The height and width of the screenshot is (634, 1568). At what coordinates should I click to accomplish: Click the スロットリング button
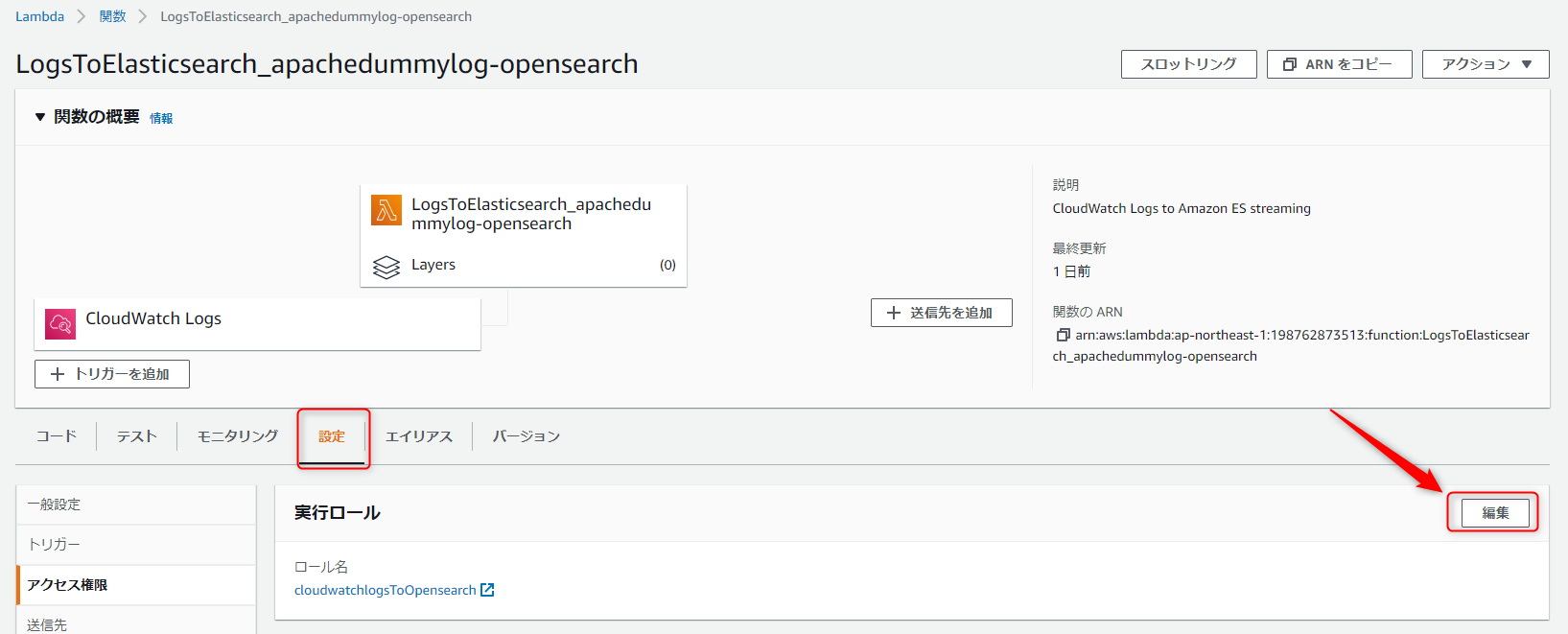point(1189,64)
